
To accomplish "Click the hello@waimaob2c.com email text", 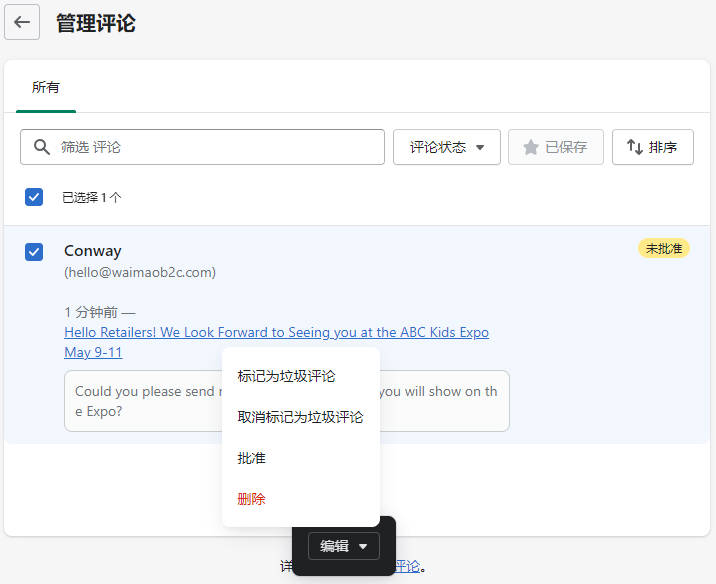I will pos(140,273).
